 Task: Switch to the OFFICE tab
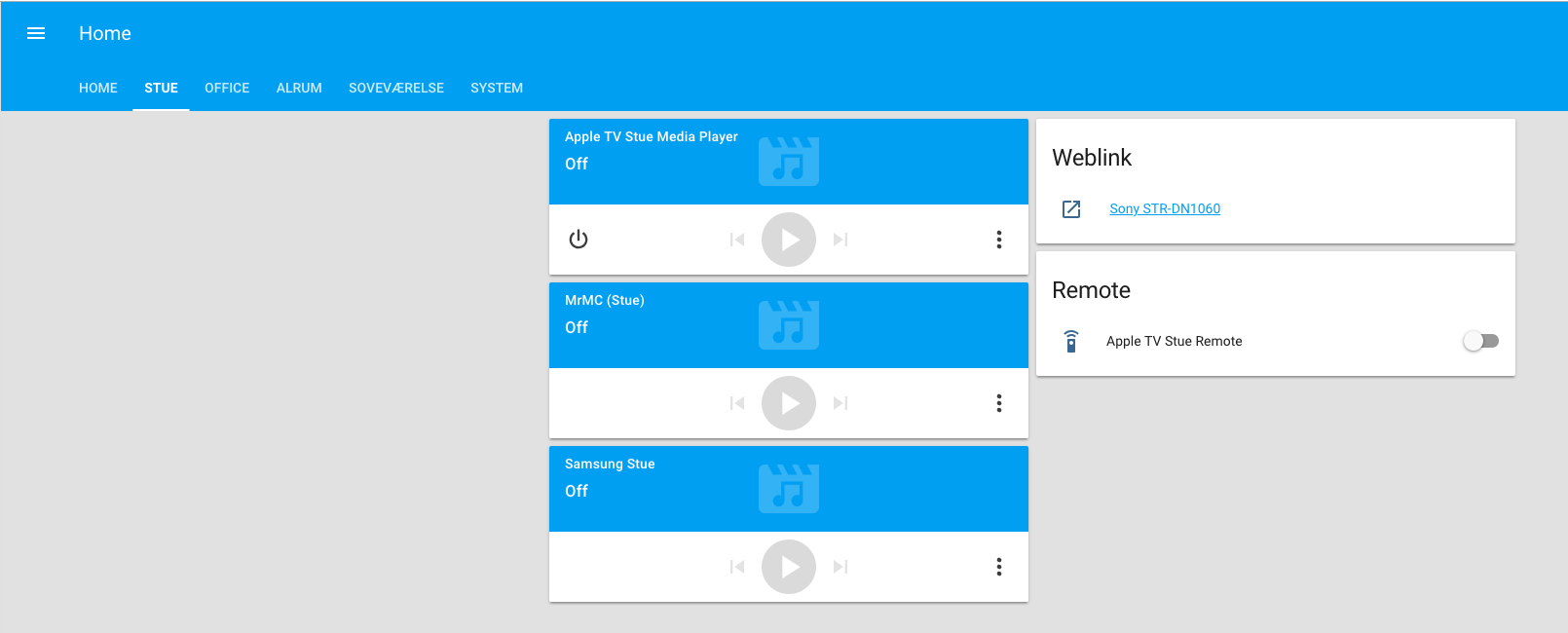click(227, 88)
